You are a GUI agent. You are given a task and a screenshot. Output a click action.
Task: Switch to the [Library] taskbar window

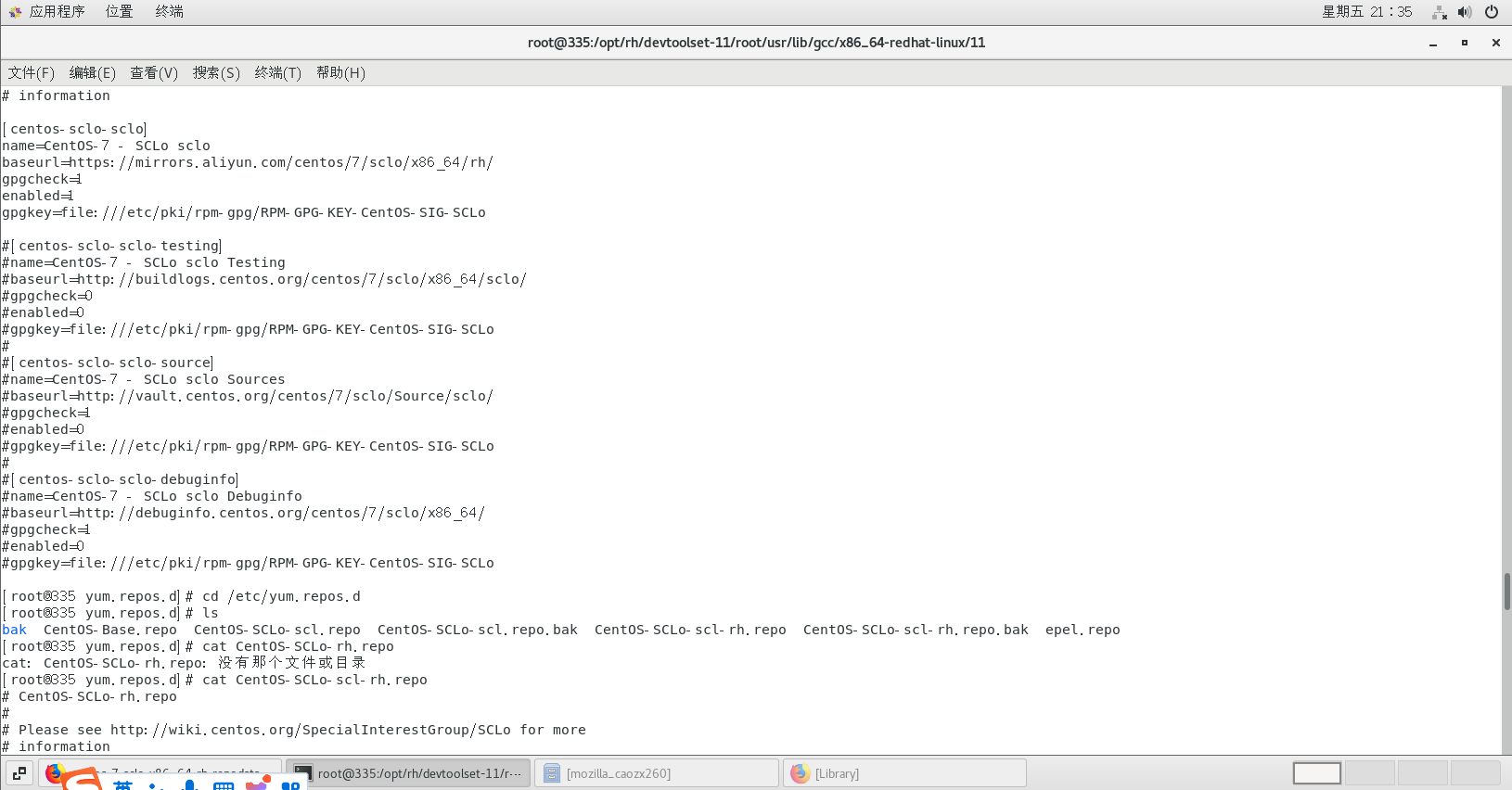(x=904, y=773)
